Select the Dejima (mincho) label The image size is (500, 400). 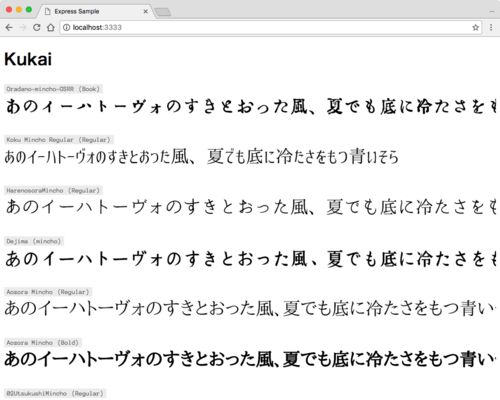pyautogui.click(x=34, y=241)
